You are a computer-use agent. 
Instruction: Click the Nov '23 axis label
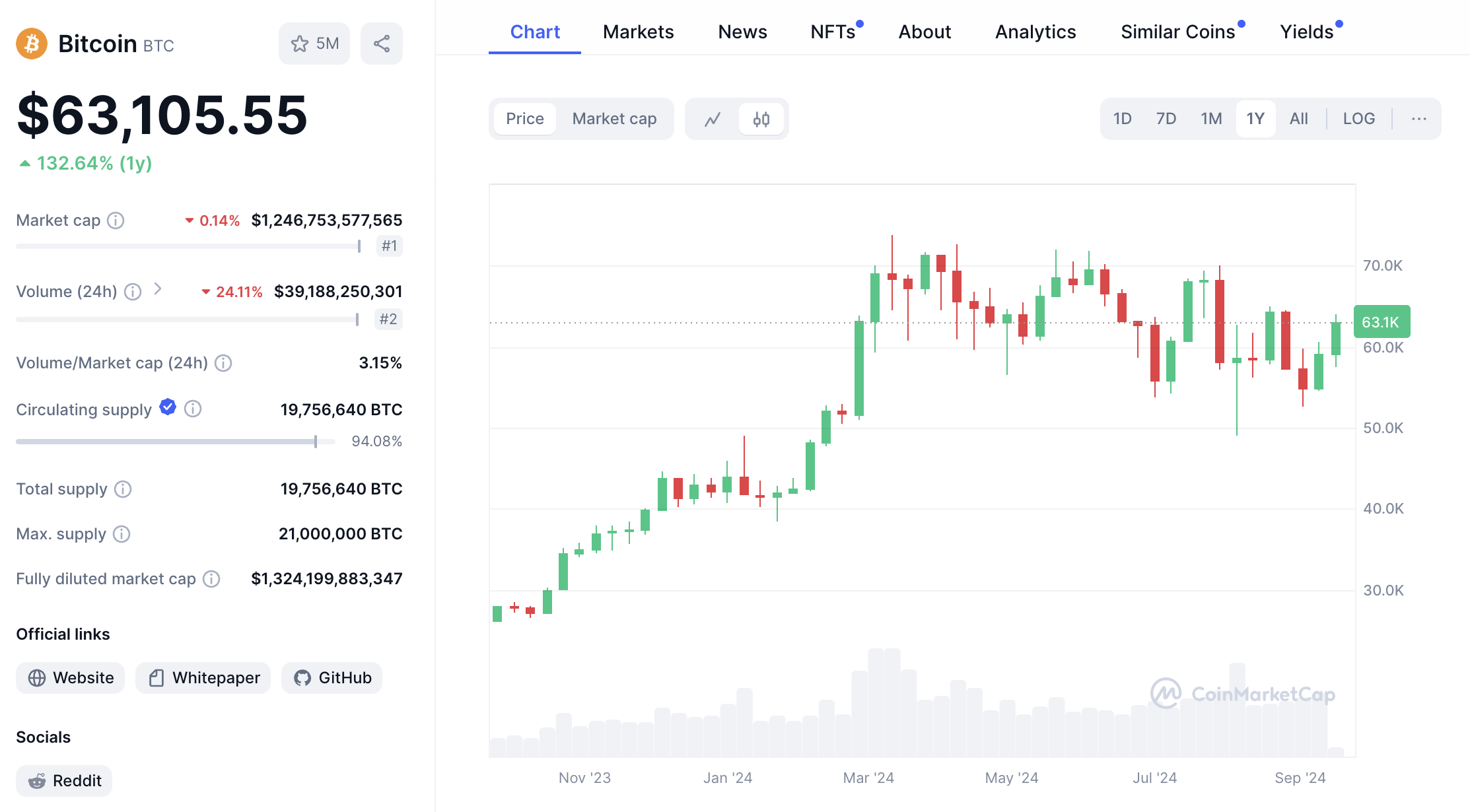click(x=584, y=778)
